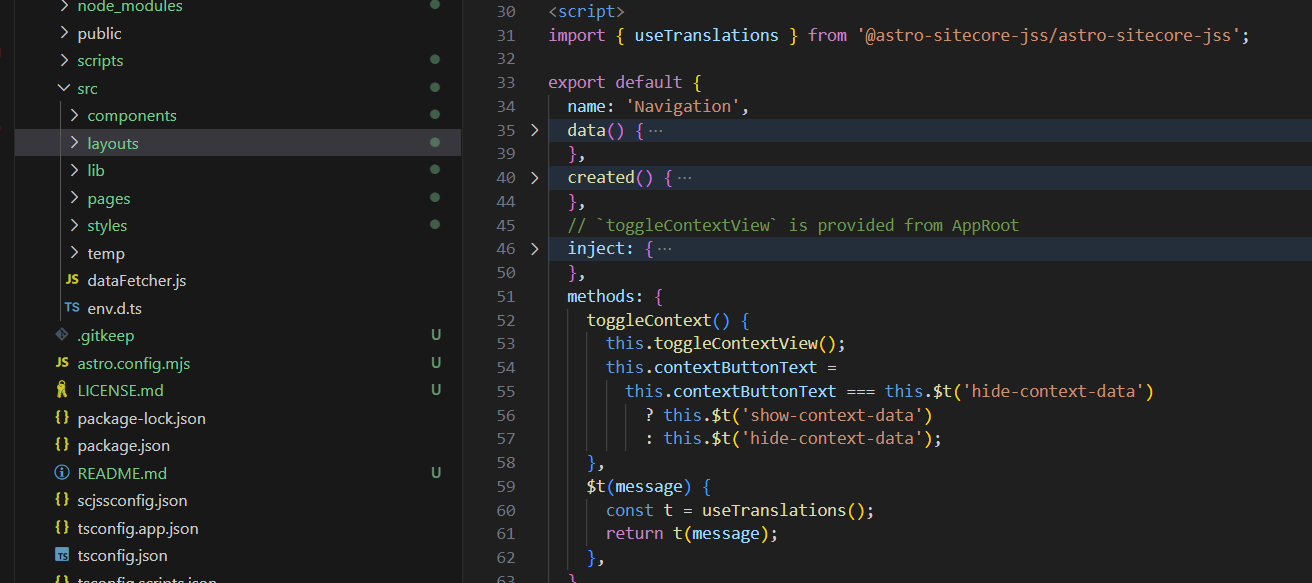Open package.json from the explorer

click(x=123, y=446)
